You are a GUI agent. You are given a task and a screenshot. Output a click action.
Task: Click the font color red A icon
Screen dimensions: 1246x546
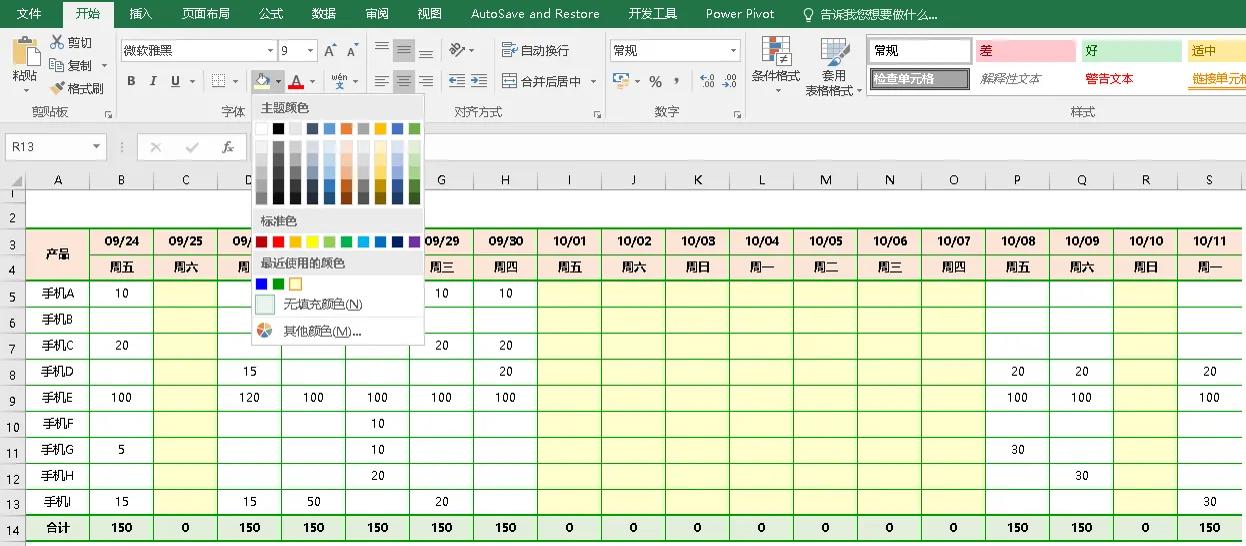click(x=296, y=82)
